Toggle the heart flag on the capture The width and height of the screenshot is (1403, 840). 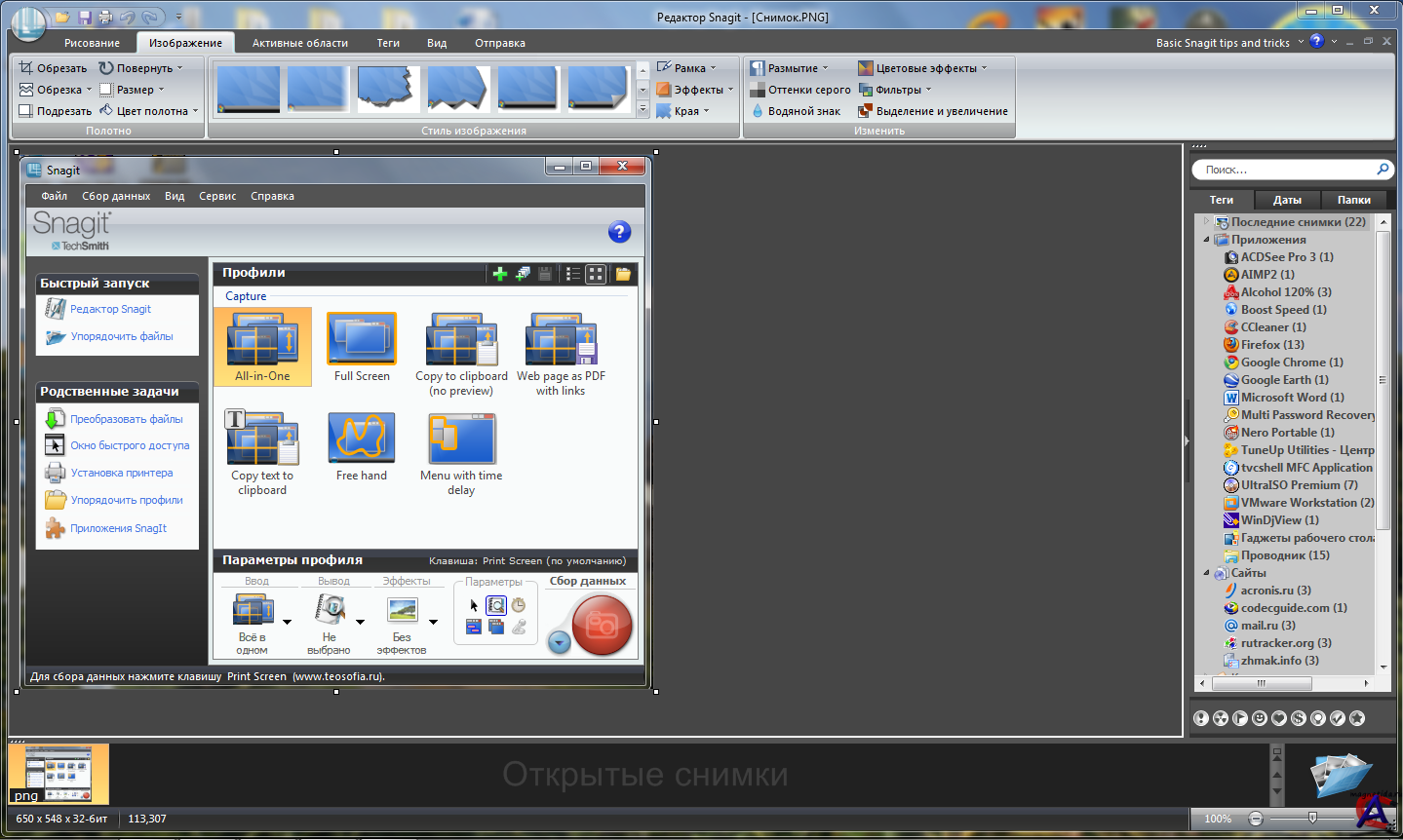click(x=1279, y=718)
